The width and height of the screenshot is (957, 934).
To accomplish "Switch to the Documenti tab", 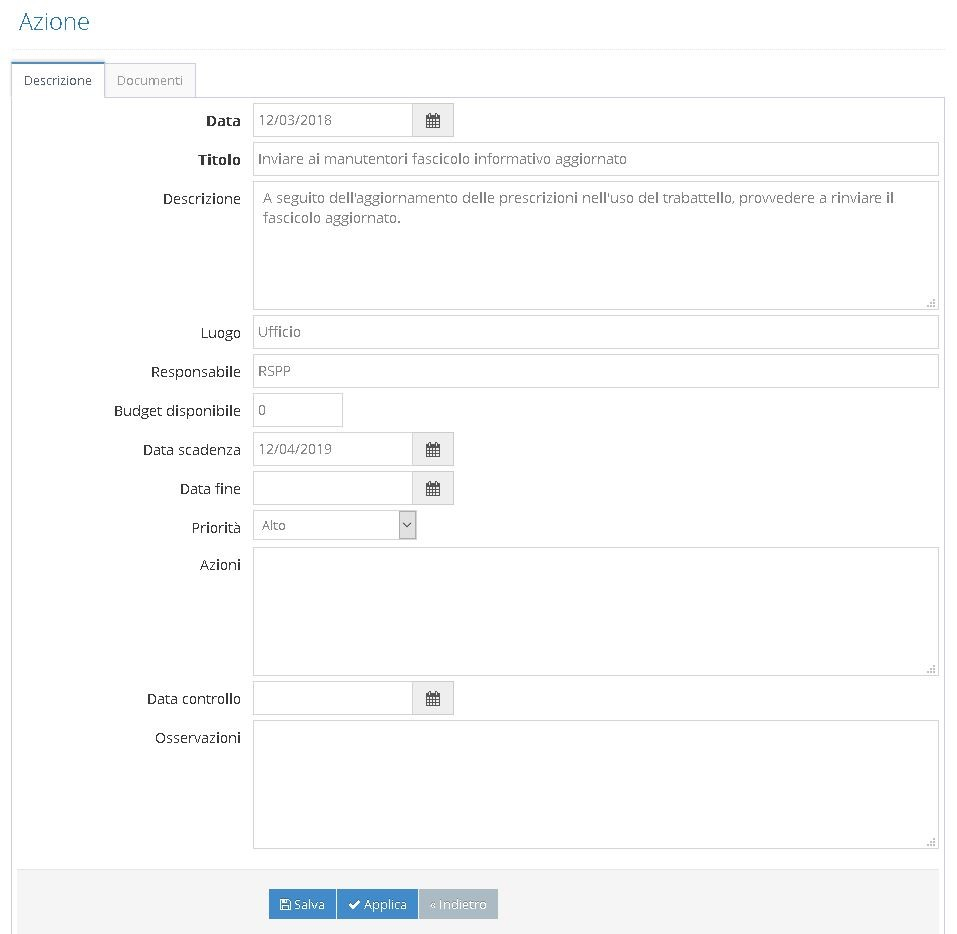I will pos(150,81).
